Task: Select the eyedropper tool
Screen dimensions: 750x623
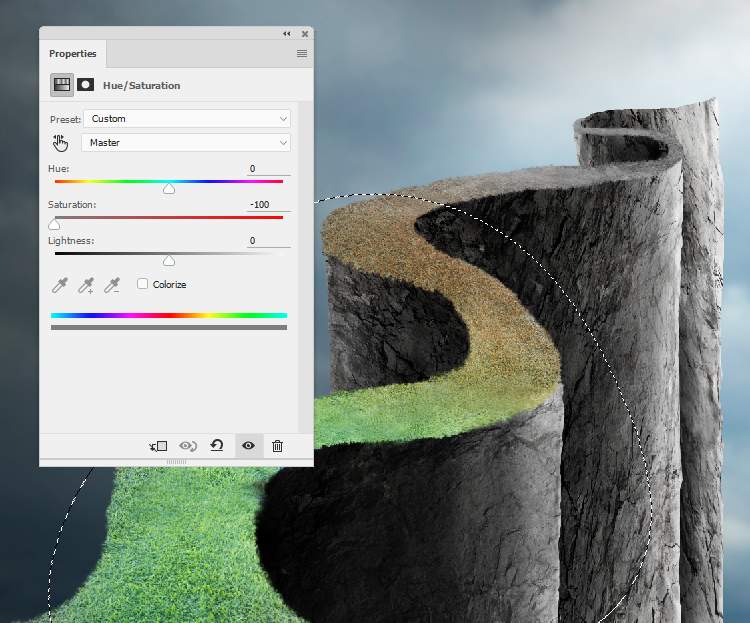Action: [60, 285]
